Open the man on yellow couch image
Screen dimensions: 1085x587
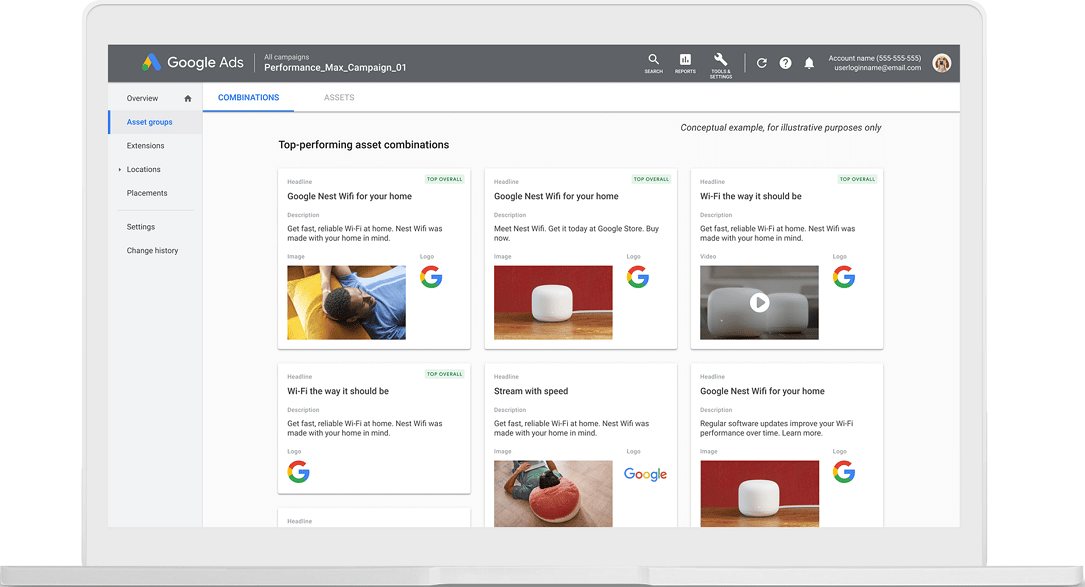point(347,302)
